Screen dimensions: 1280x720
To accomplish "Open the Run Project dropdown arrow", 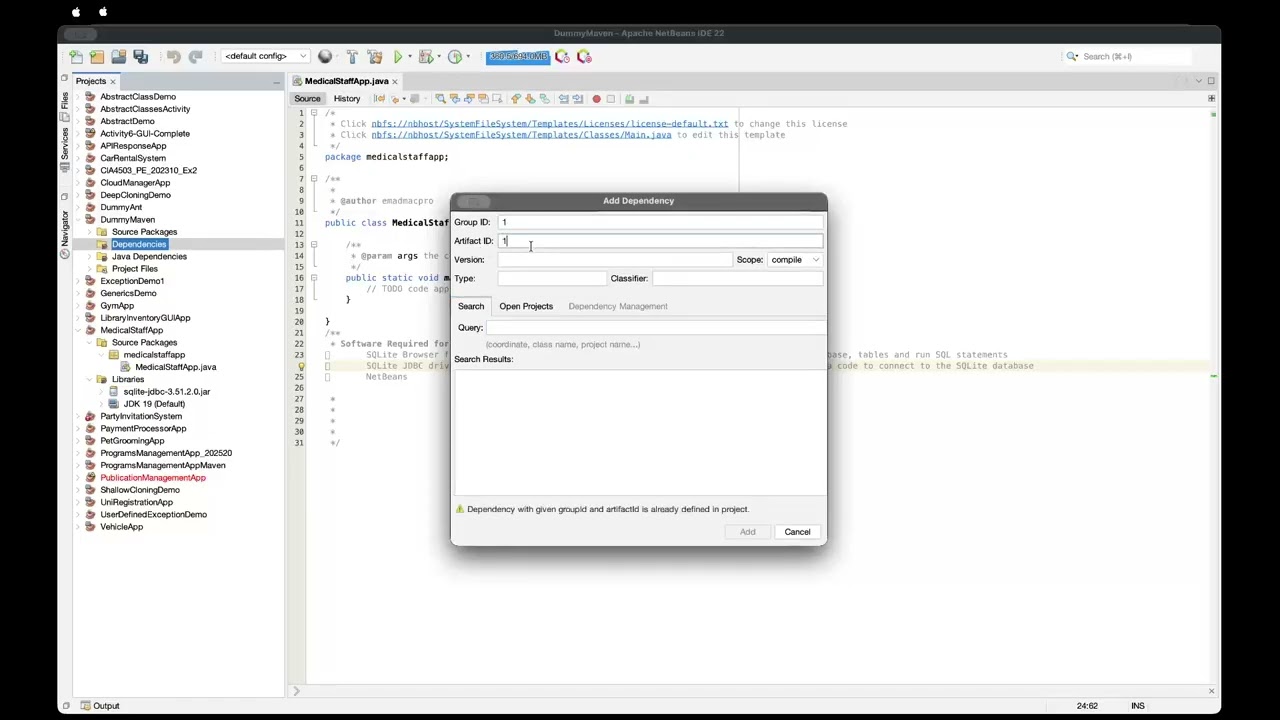I will pyautogui.click(x=410, y=57).
